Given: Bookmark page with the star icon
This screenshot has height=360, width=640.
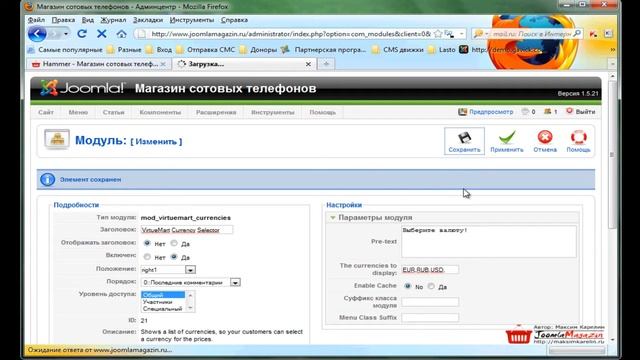Looking at the screenshot, I should pos(438,34).
